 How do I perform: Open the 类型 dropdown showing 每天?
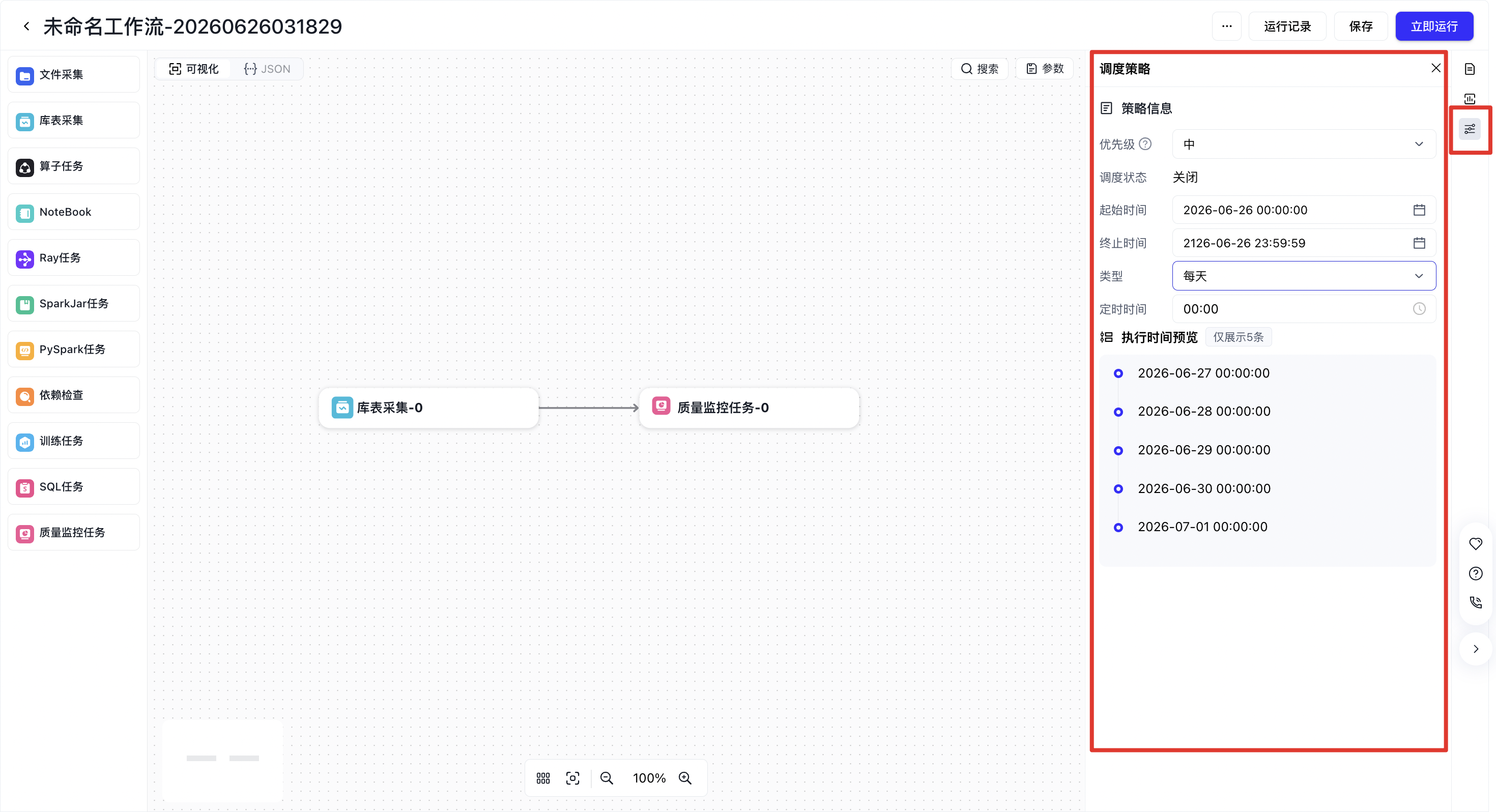1304,276
